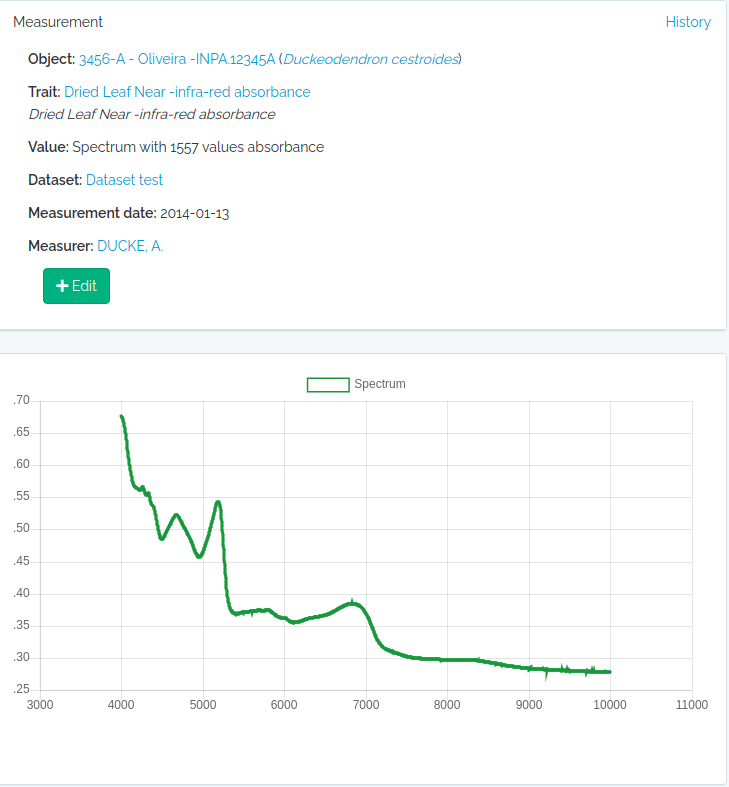Open the Duckeodendron cestroides species link
This screenshot has width=729, height=787.
[371, 59]
